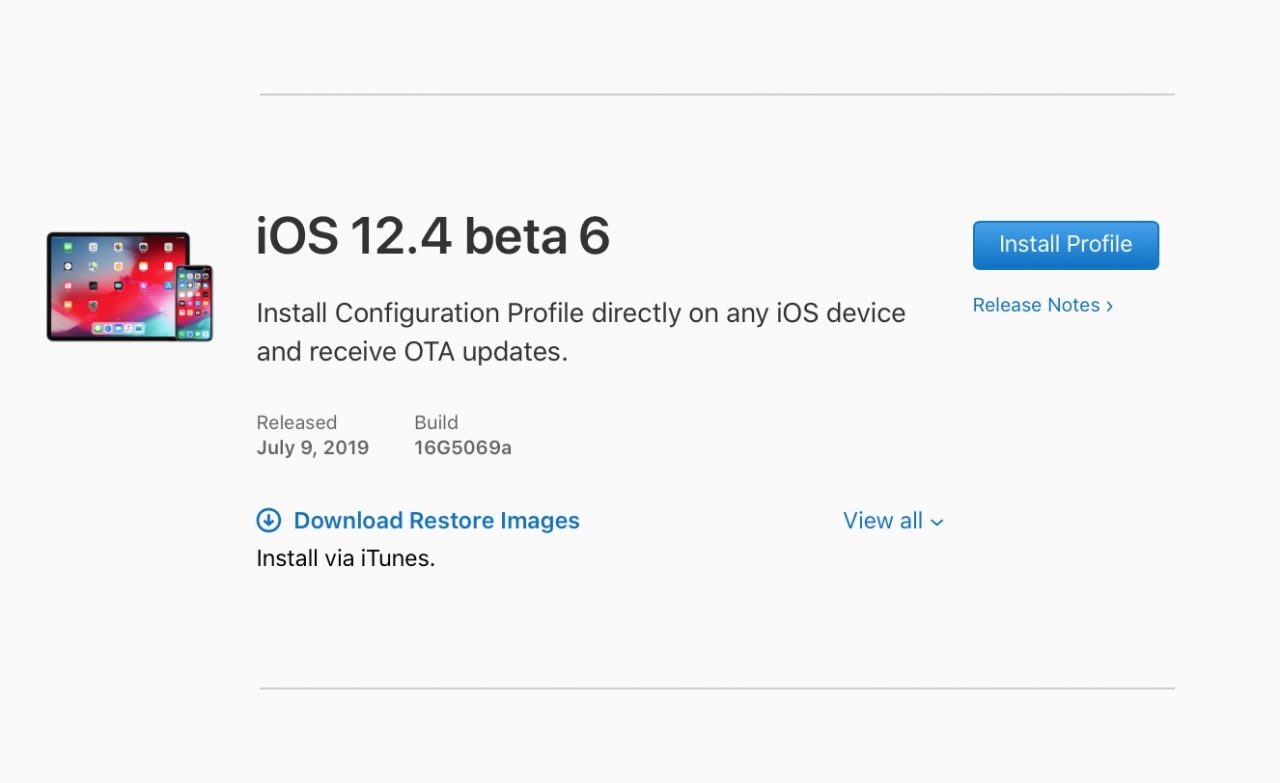Click the Install Configuration Profile description line
The height and width of the screenshot is (783, 1280).
pos(580,313)
